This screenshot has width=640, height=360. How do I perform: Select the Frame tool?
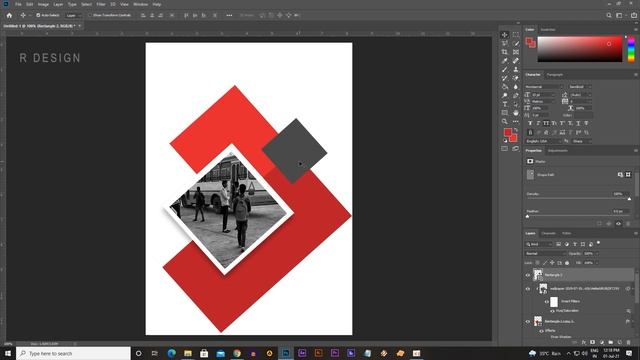pos(516,52)
